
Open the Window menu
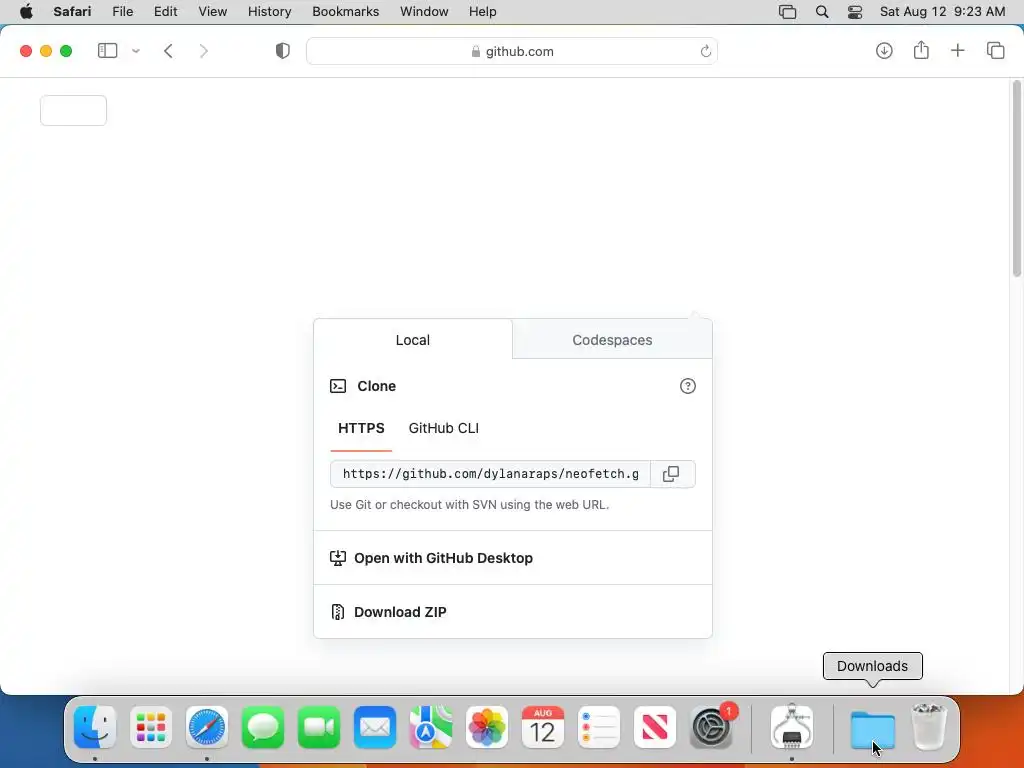click(424, 12)
